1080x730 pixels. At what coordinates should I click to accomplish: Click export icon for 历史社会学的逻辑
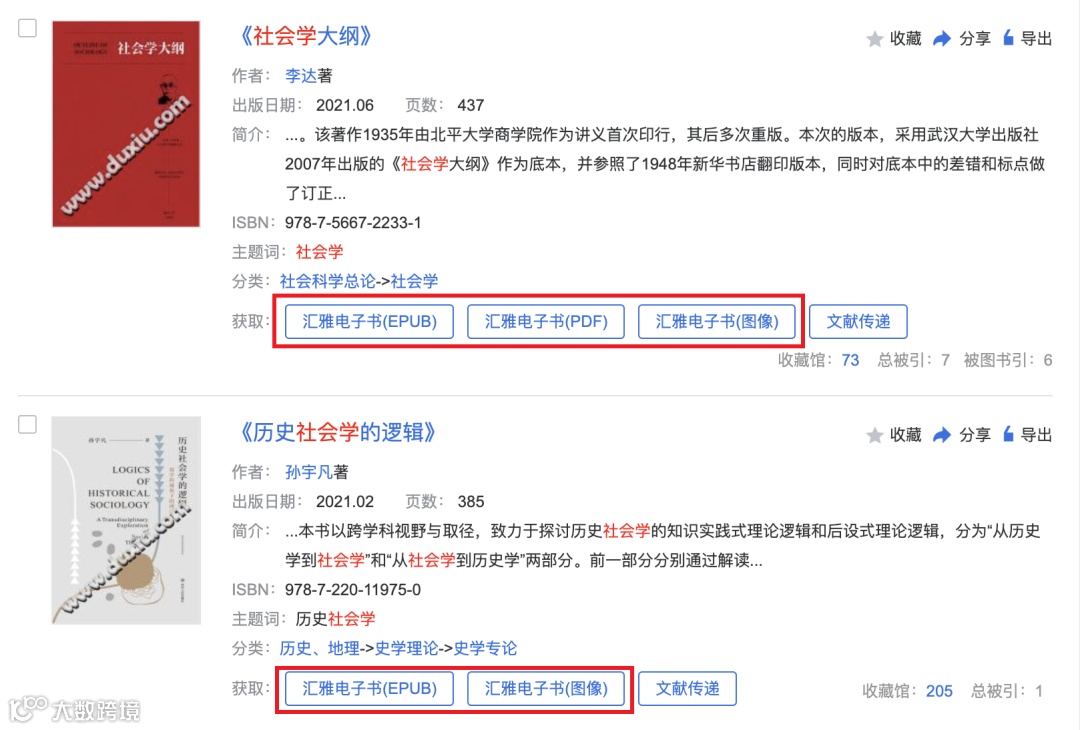1008,435
